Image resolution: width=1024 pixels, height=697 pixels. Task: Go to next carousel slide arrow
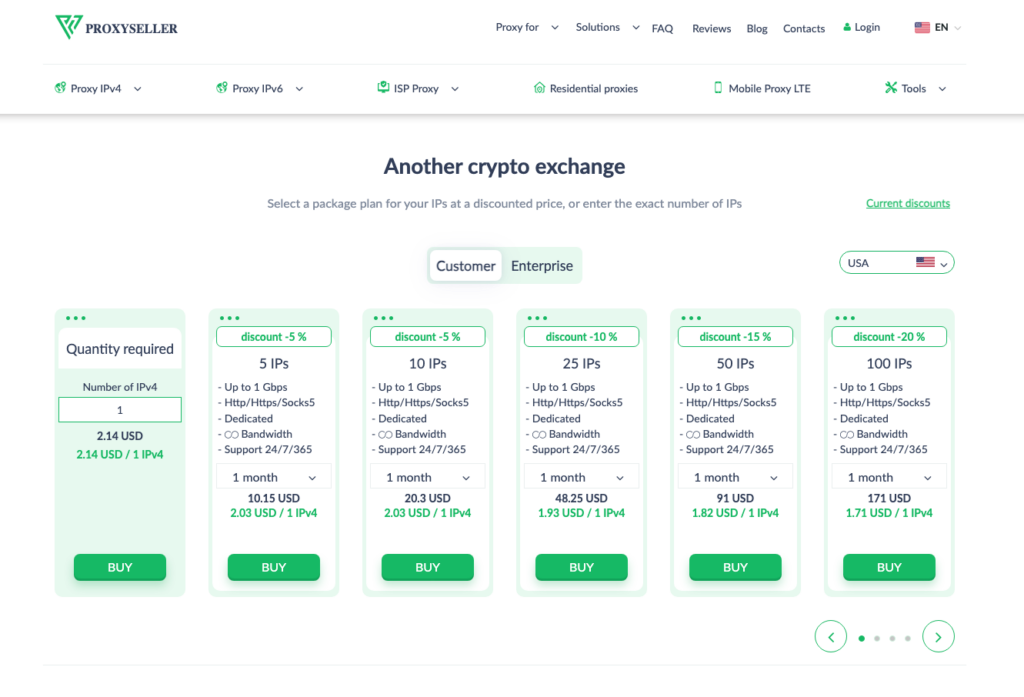[938, 636]
